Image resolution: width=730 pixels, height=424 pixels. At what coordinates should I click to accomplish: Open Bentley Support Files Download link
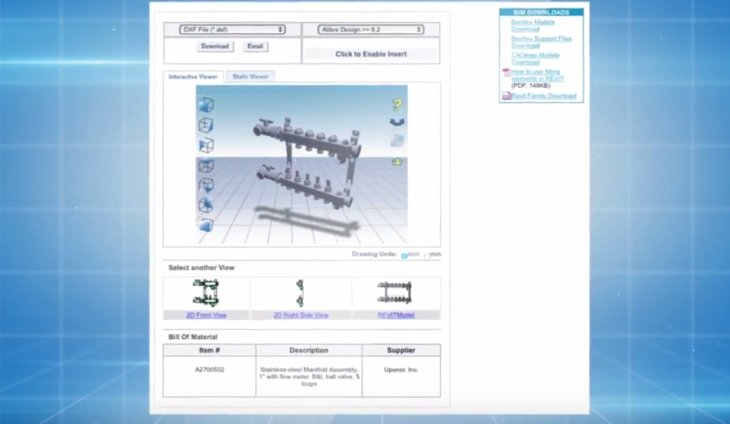pyautogui.click(x=541, y=42)
